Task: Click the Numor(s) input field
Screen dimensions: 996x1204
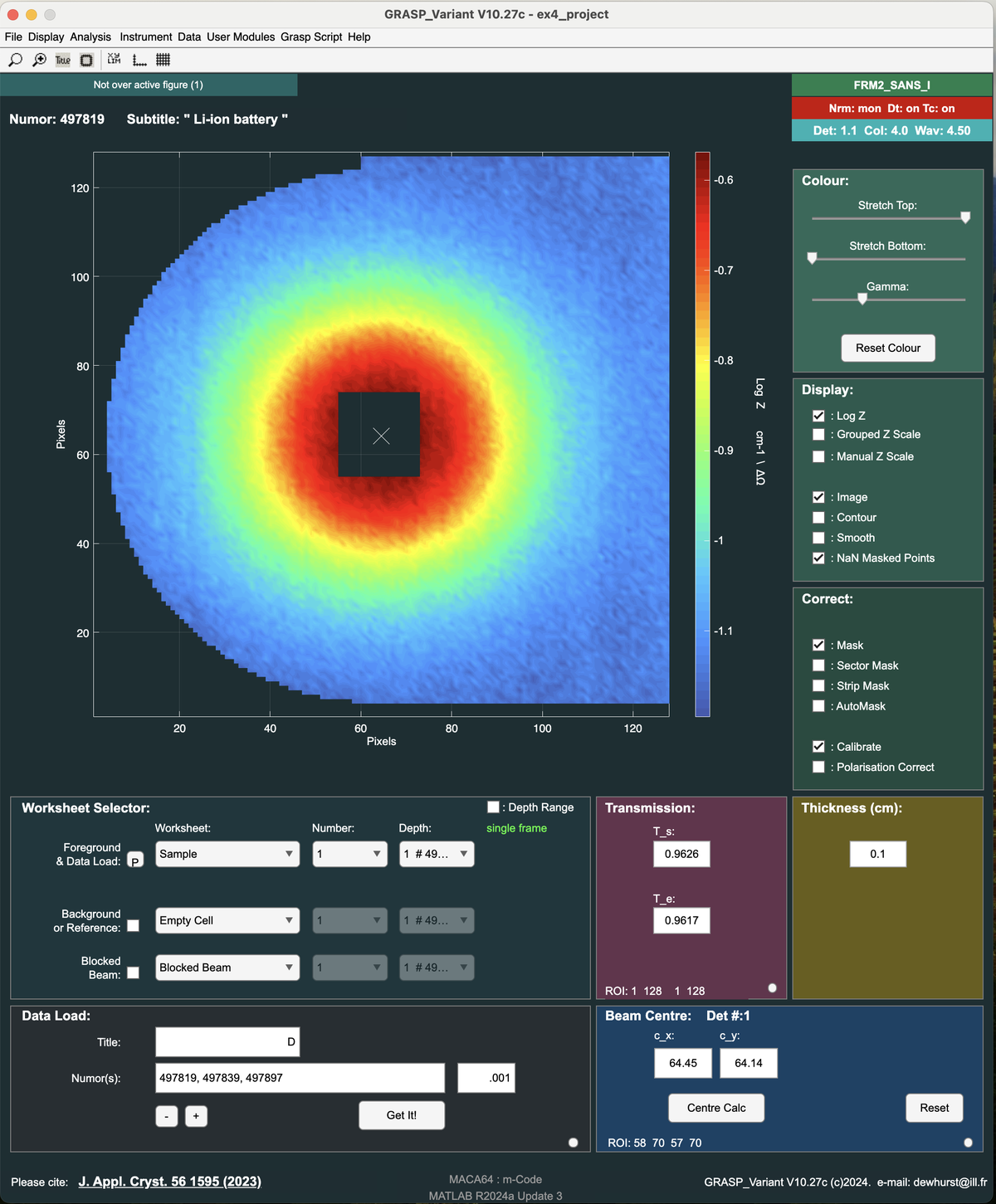Action: tap(300, 1078)
